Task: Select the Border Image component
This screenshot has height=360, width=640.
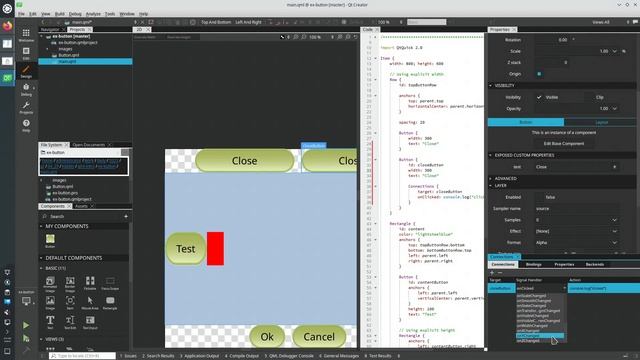Action: (70, 284)
